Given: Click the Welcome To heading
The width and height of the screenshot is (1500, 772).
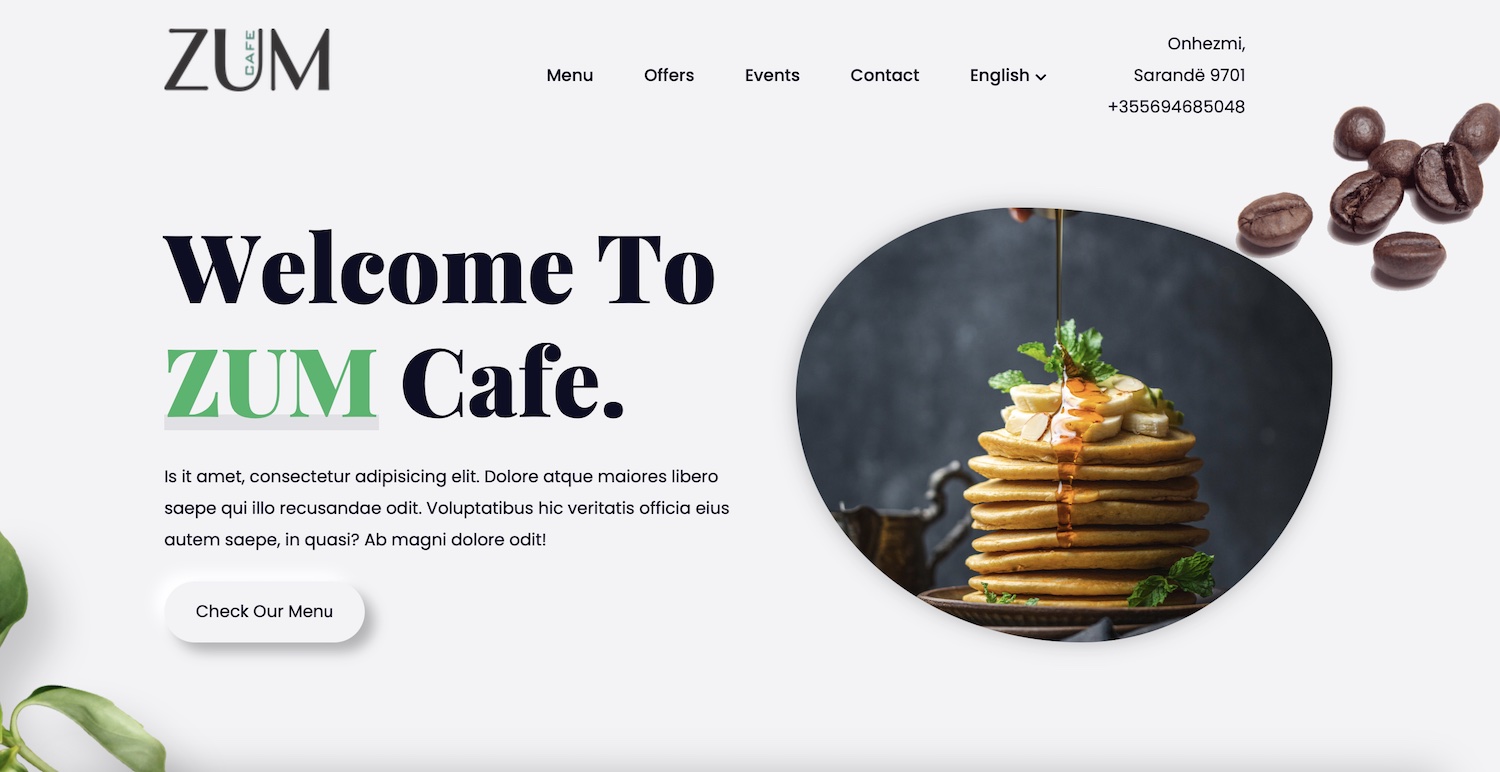Looking at the screenshot, I should coord(440,270).
